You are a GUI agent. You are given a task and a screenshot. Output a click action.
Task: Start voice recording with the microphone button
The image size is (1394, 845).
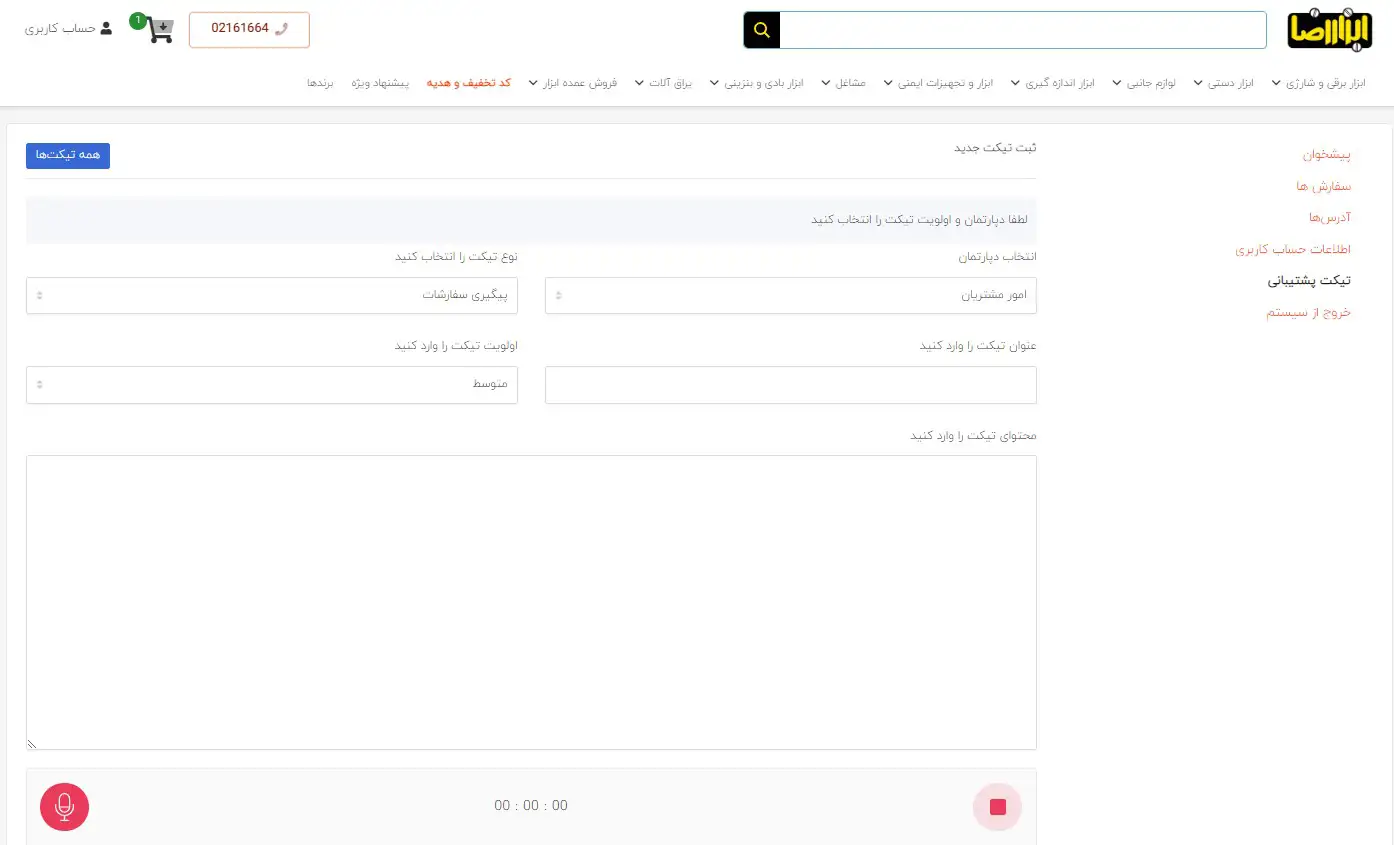click(x=65, y=806)
